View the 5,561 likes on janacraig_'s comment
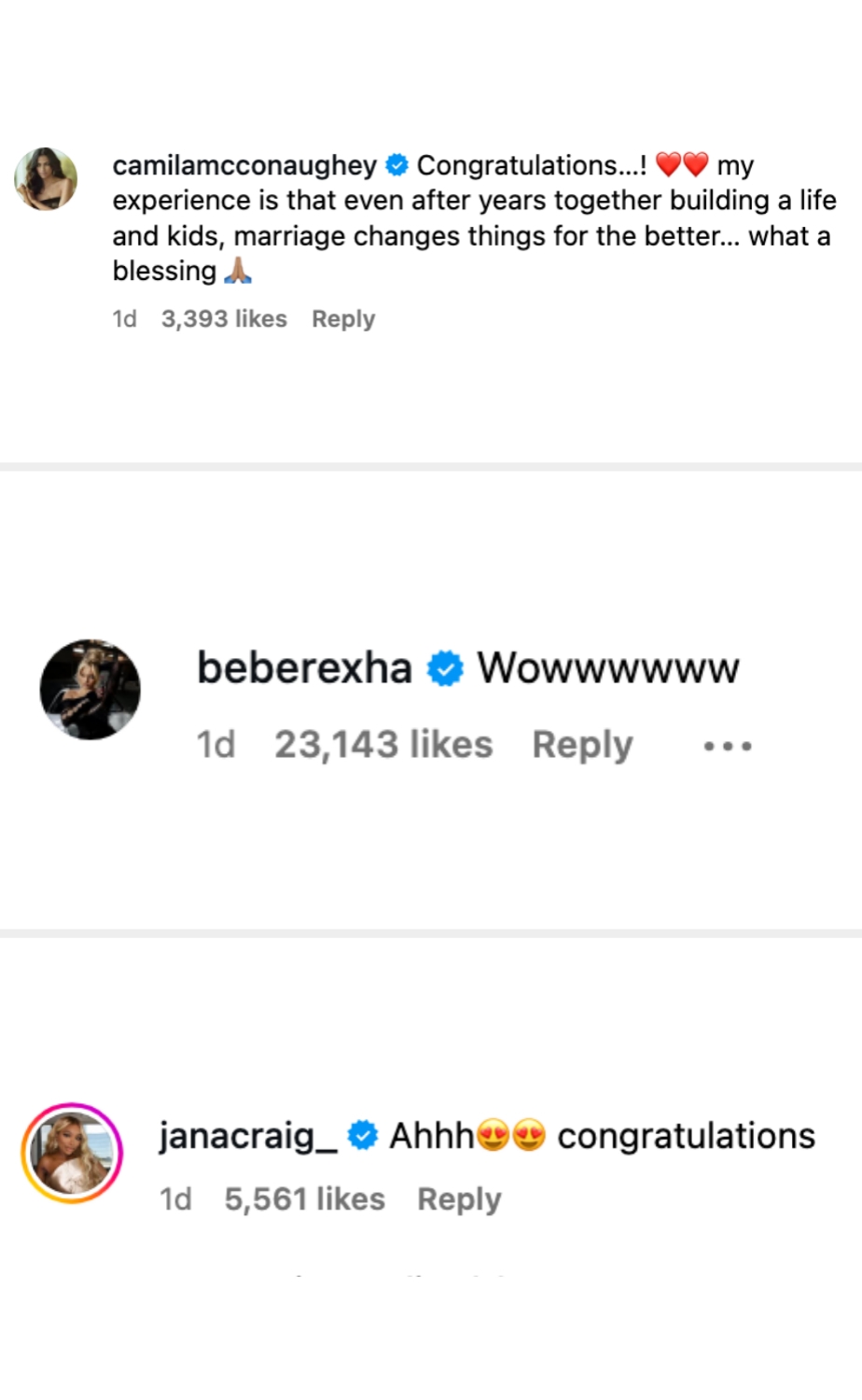This screenshot has width=862, height=1400. 304,1198
